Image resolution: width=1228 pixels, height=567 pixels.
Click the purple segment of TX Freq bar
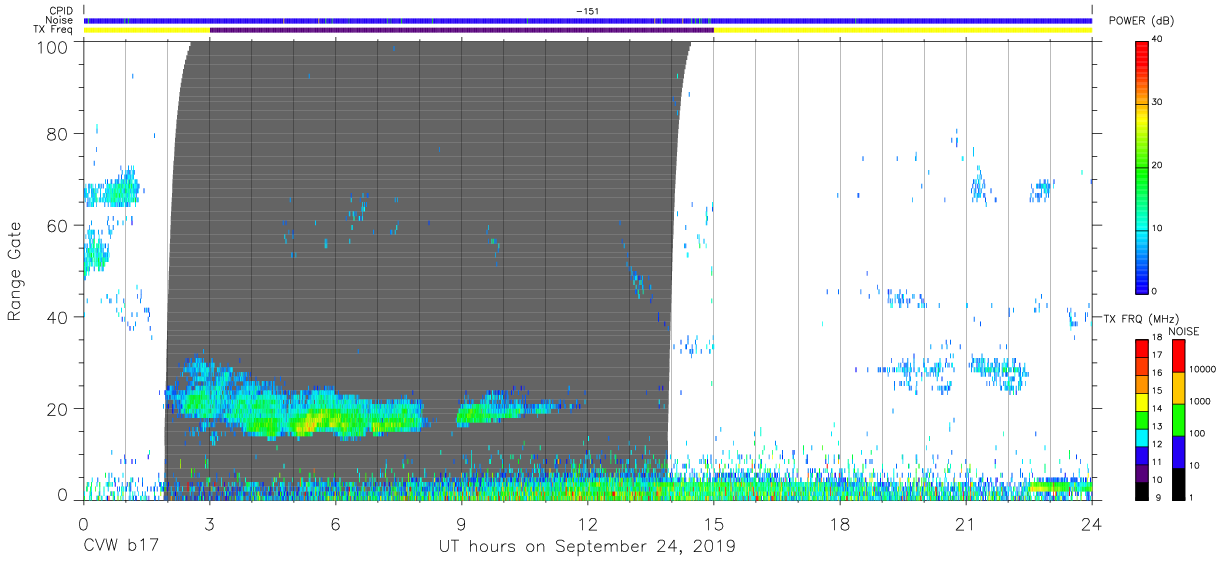tap(461, 30)
